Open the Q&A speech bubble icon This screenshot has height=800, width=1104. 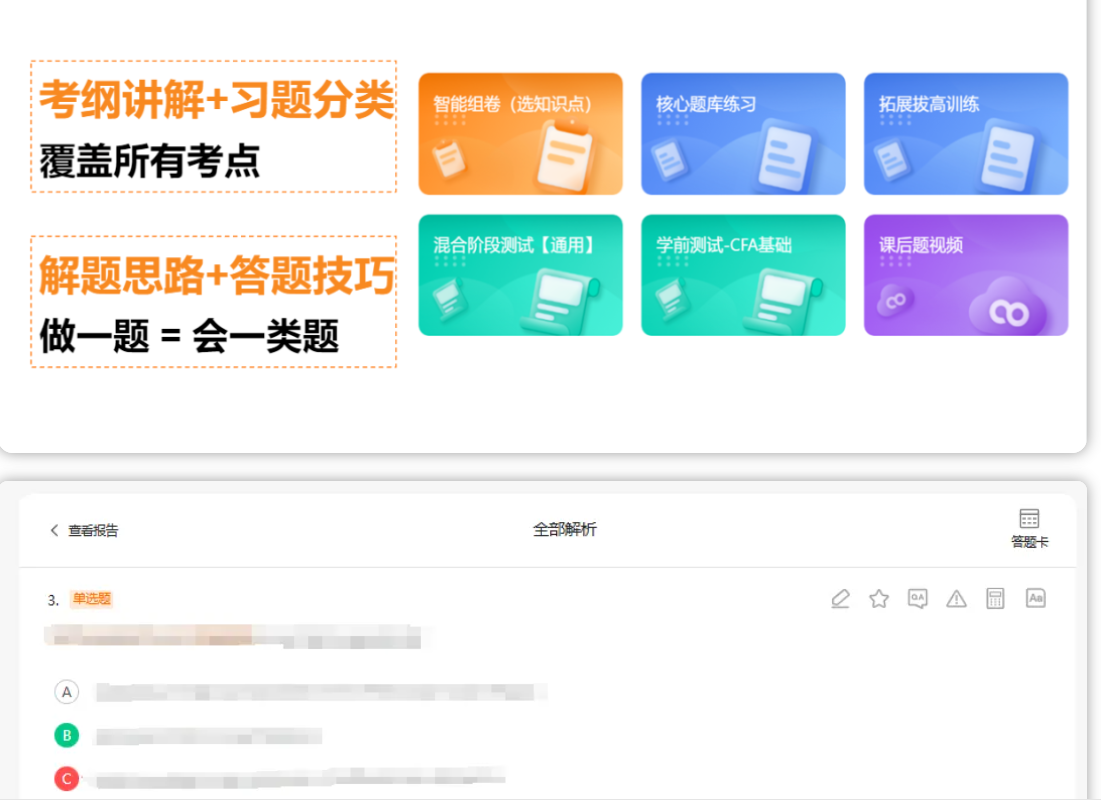(917, 599)
